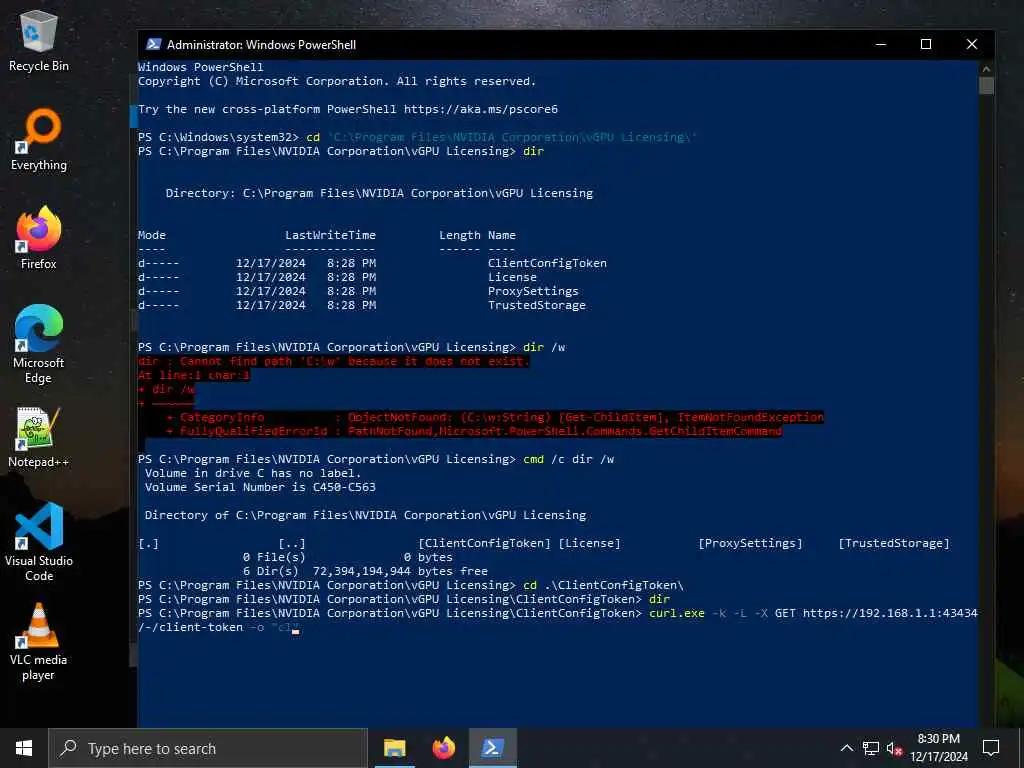The image size is (1024, 768).
Task: Click the 'Administrator: Windows PowerShell' title text
Action: tap(261, 44)
